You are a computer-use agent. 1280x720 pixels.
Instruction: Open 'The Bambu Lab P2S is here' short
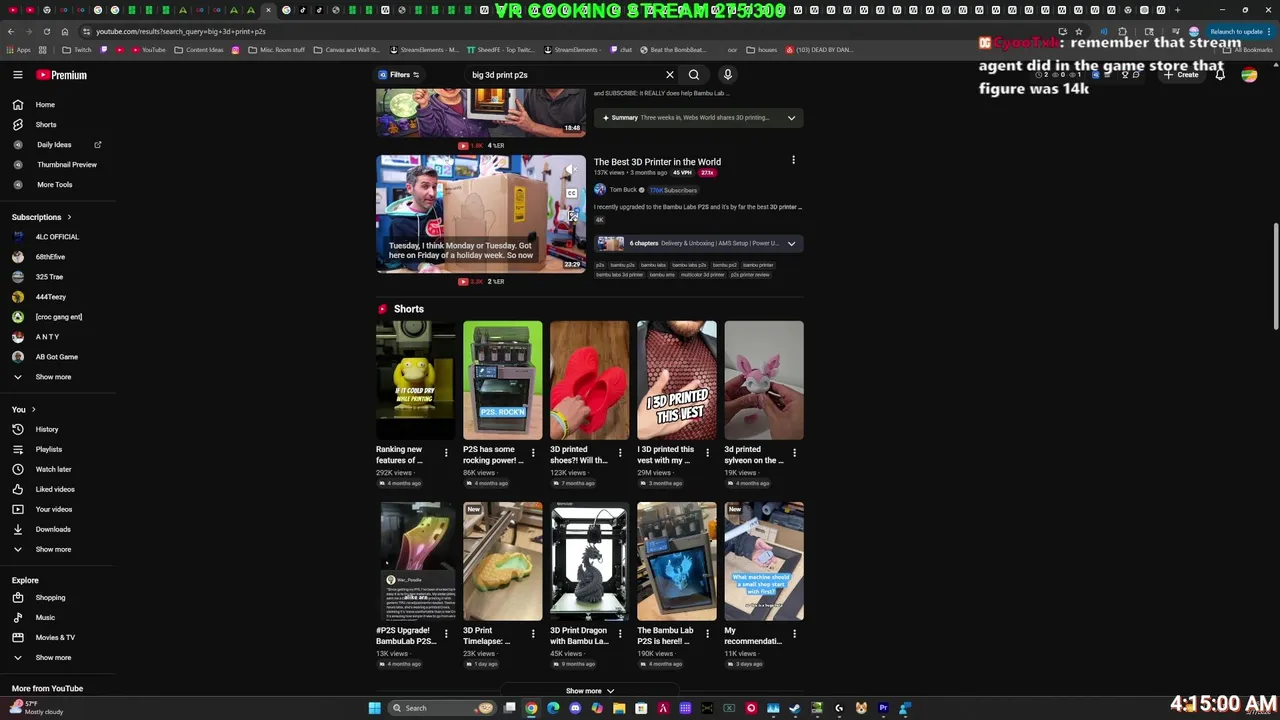coord(676,561)
